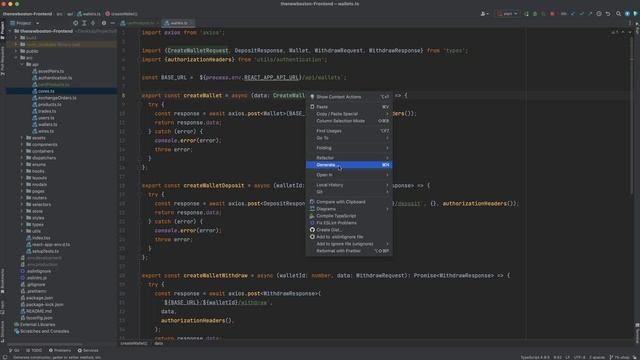Image resolution: width=640 pixels, height=360 pixels.
Task: Click the Search Everywhere magnifier icon
Action: [x=618, y=14]
